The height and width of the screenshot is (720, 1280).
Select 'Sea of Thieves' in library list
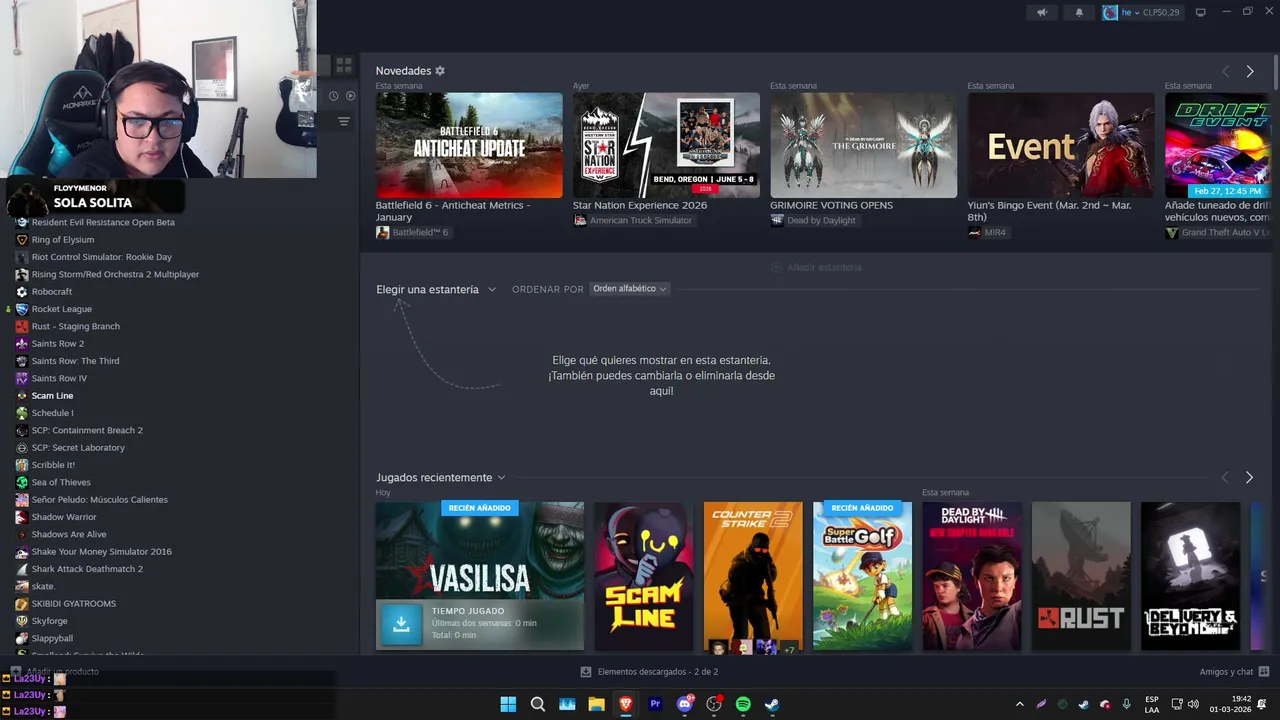pos(61,482)
